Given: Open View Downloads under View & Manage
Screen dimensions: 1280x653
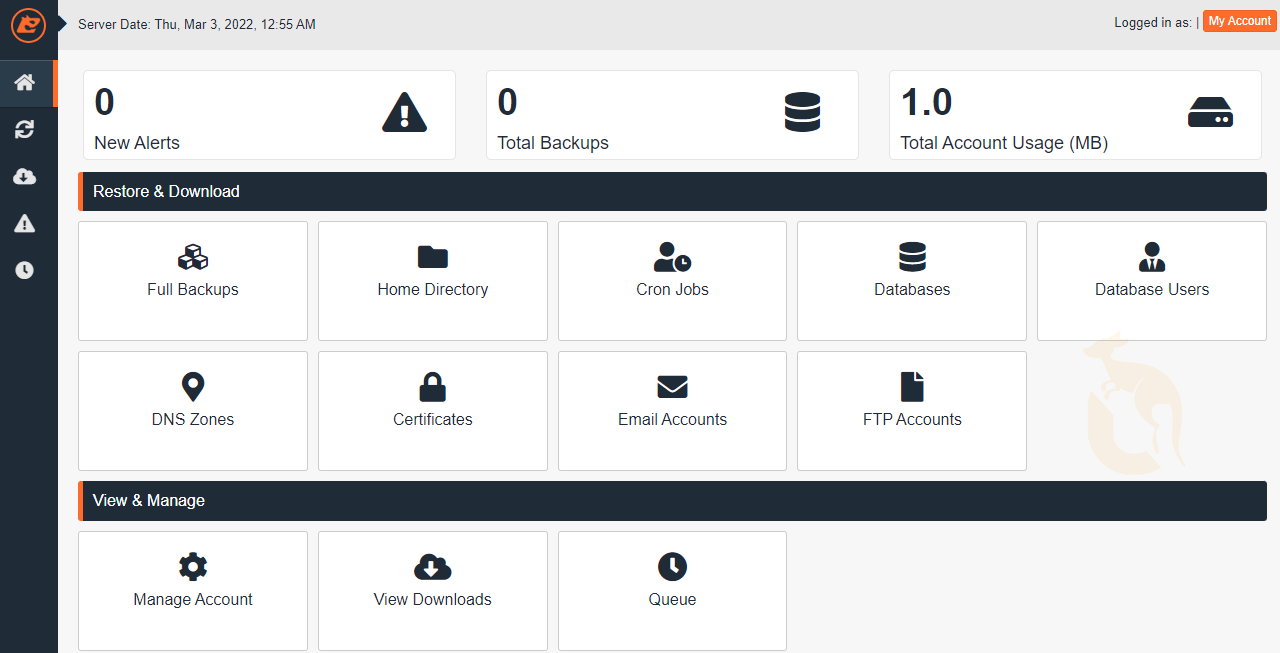Looking at the screenshot, I should 432,591.
